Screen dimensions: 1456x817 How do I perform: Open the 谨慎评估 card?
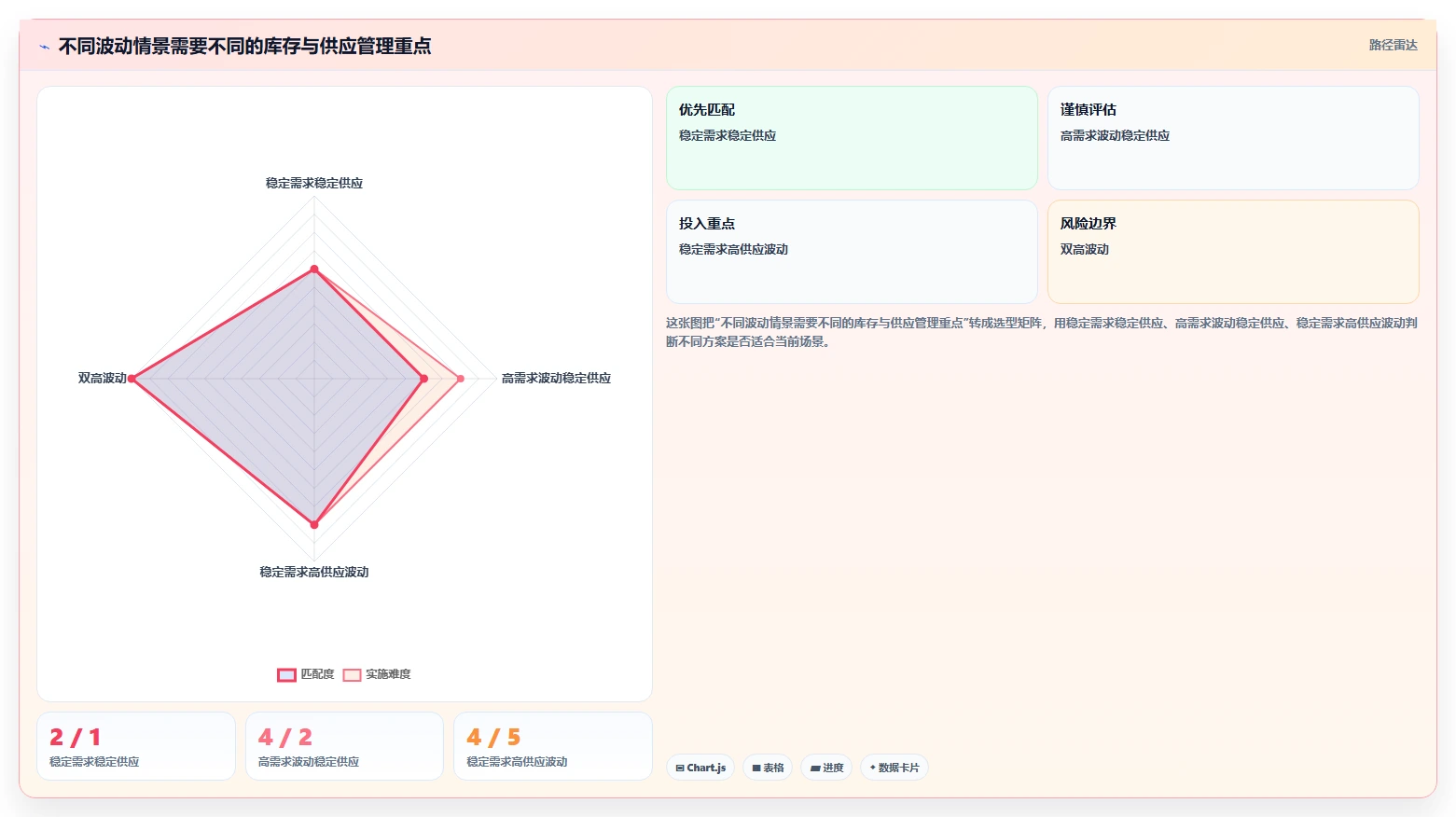1233,138
